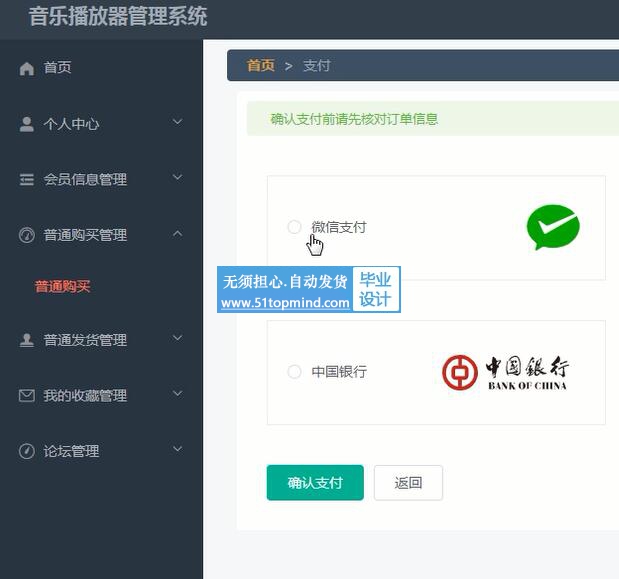
Task: Open the 个人中心 menu label
Action: click(x=71, y=124)
